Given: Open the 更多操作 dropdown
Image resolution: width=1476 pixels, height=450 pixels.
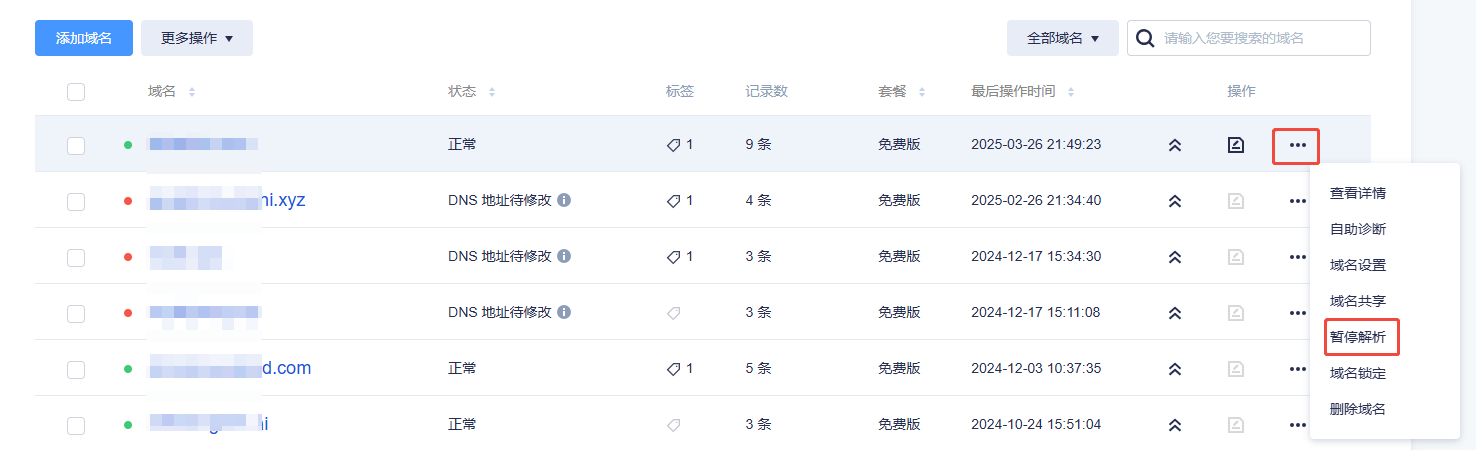Looking at the screenshot, I should pyautogui.click(x=197, y=38).
